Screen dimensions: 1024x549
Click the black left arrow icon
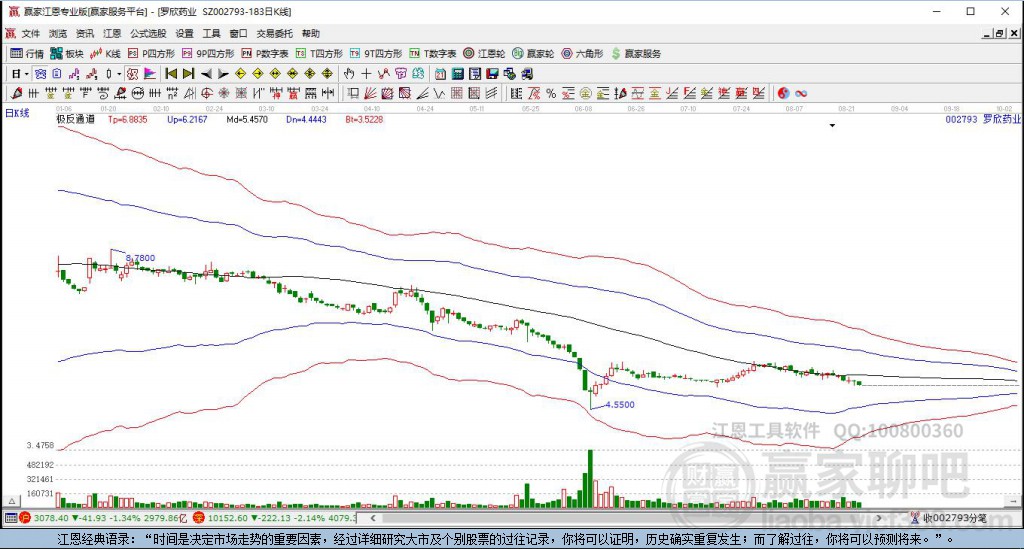[206, 74]
